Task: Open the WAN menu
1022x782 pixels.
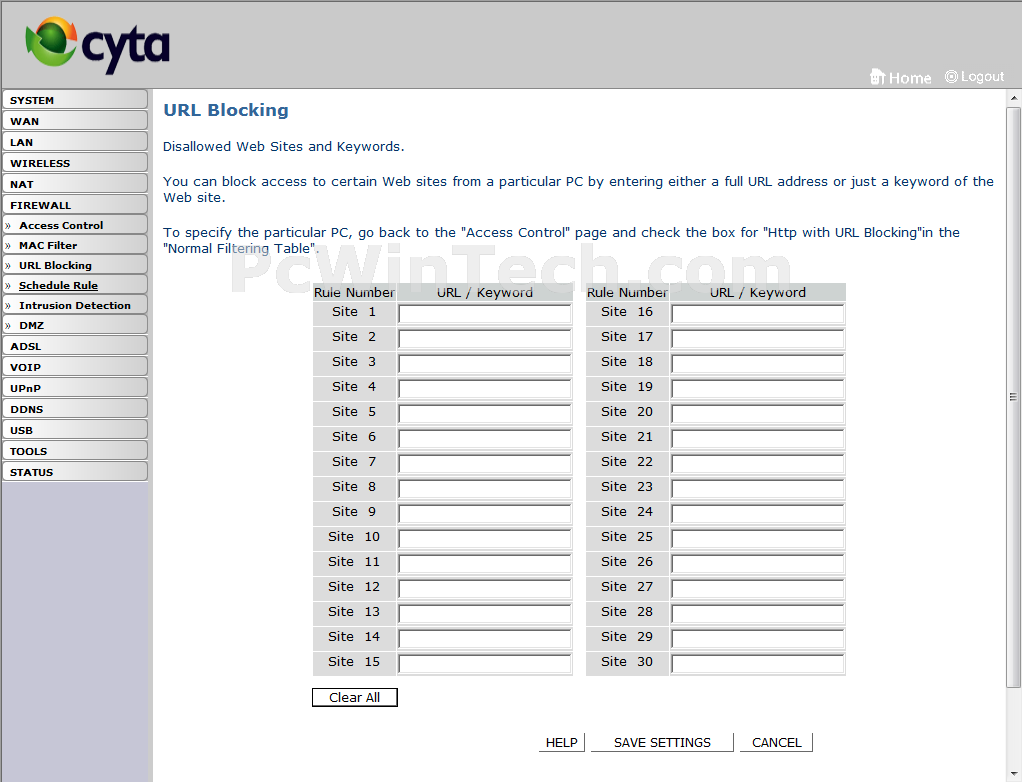Action: tap(75, 121)
